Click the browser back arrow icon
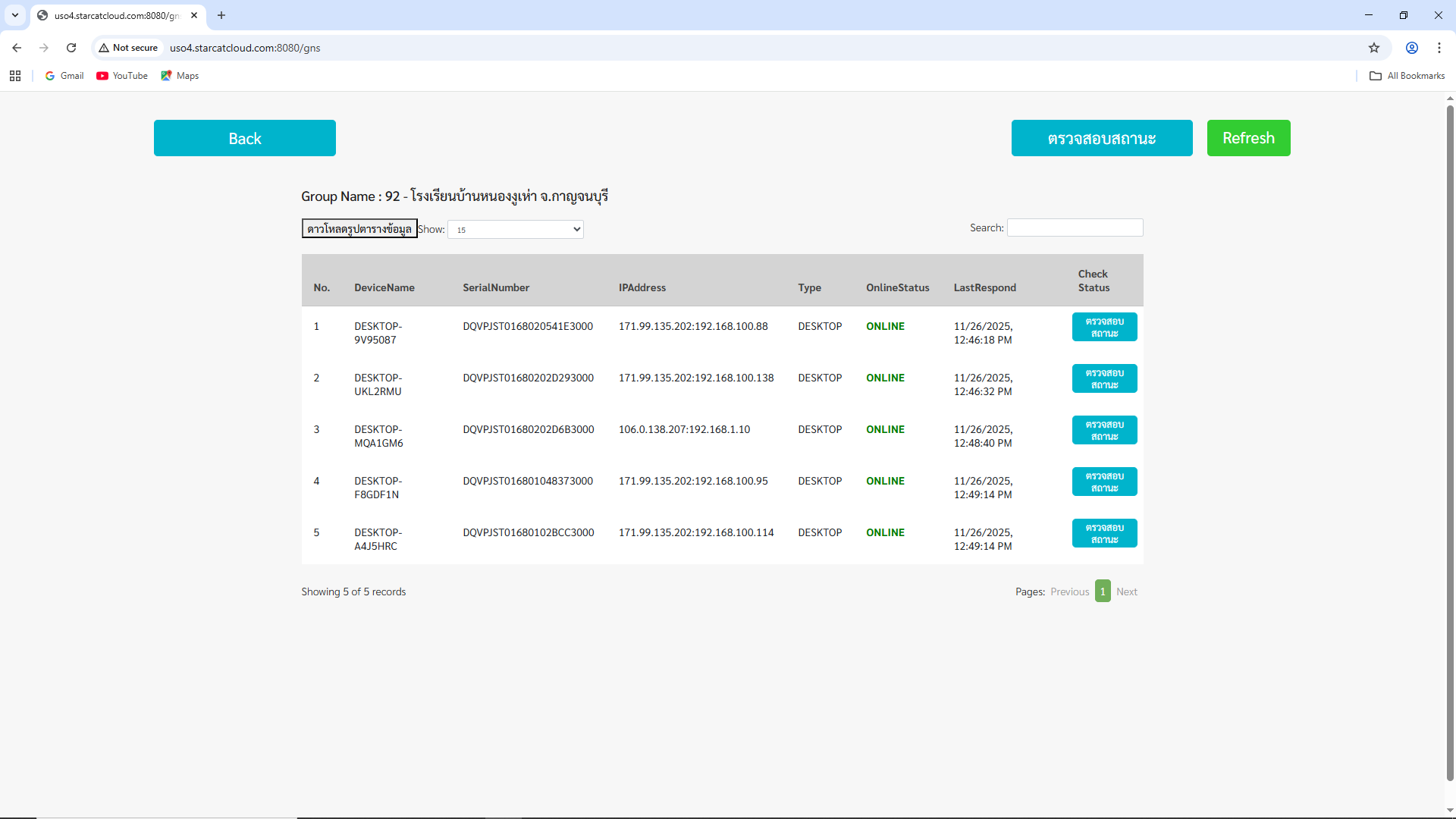 (17, 48)
